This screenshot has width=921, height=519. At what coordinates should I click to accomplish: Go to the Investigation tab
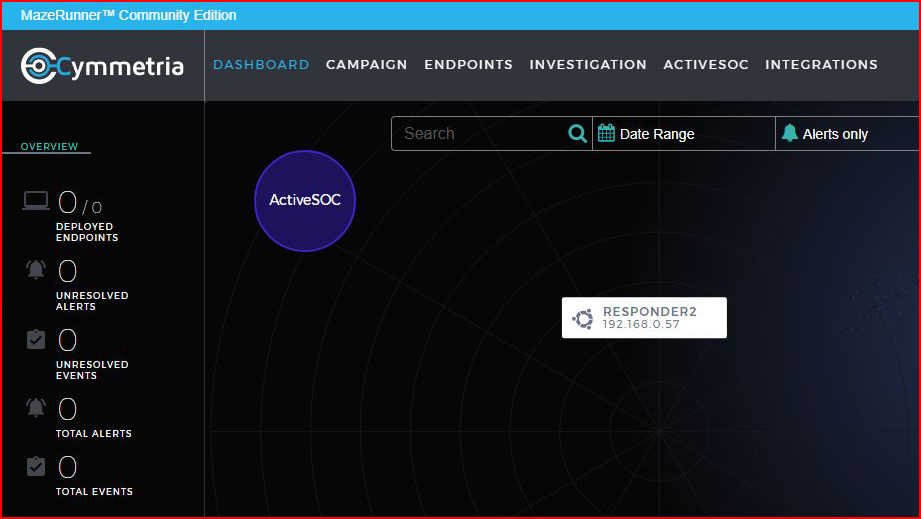(588, 65)
